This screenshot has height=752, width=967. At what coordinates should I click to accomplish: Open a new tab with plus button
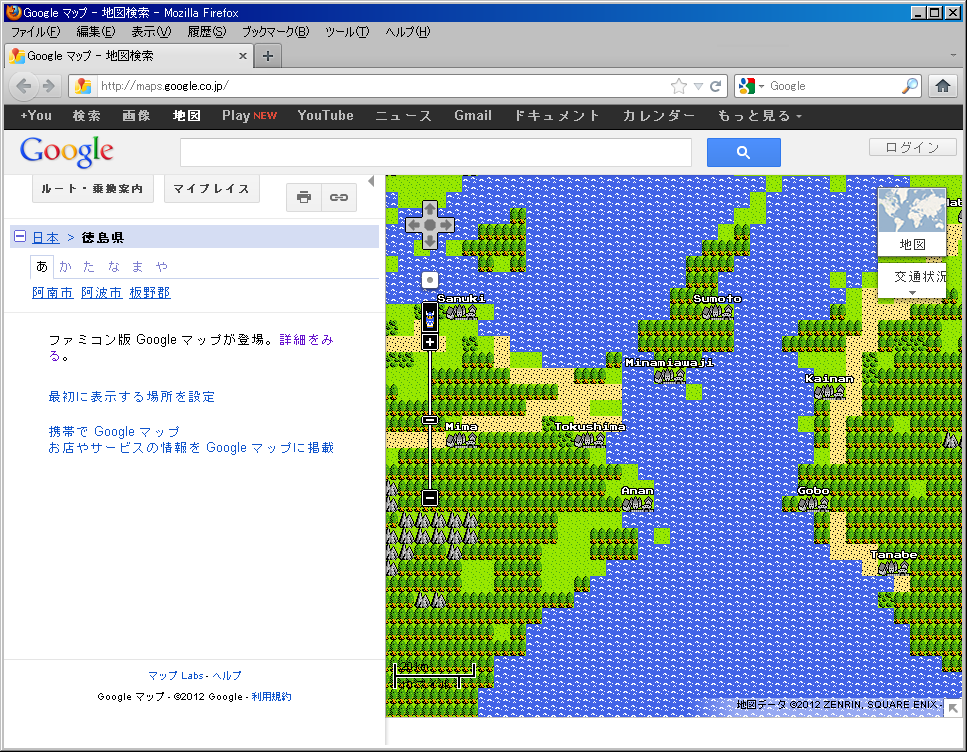(268, 56)
